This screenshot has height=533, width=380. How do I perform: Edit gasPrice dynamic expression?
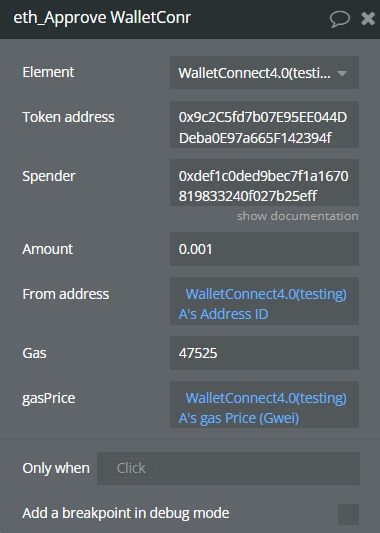tap(264, 405)
